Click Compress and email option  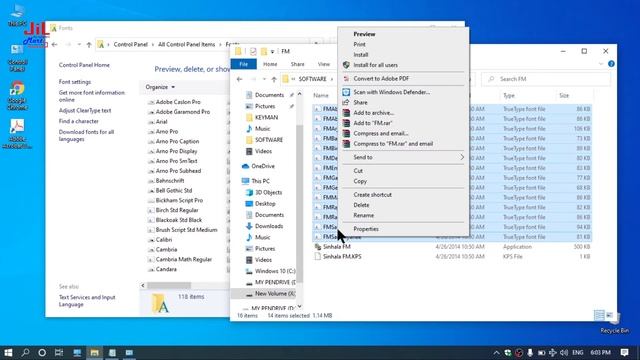(x=381, y=133)
